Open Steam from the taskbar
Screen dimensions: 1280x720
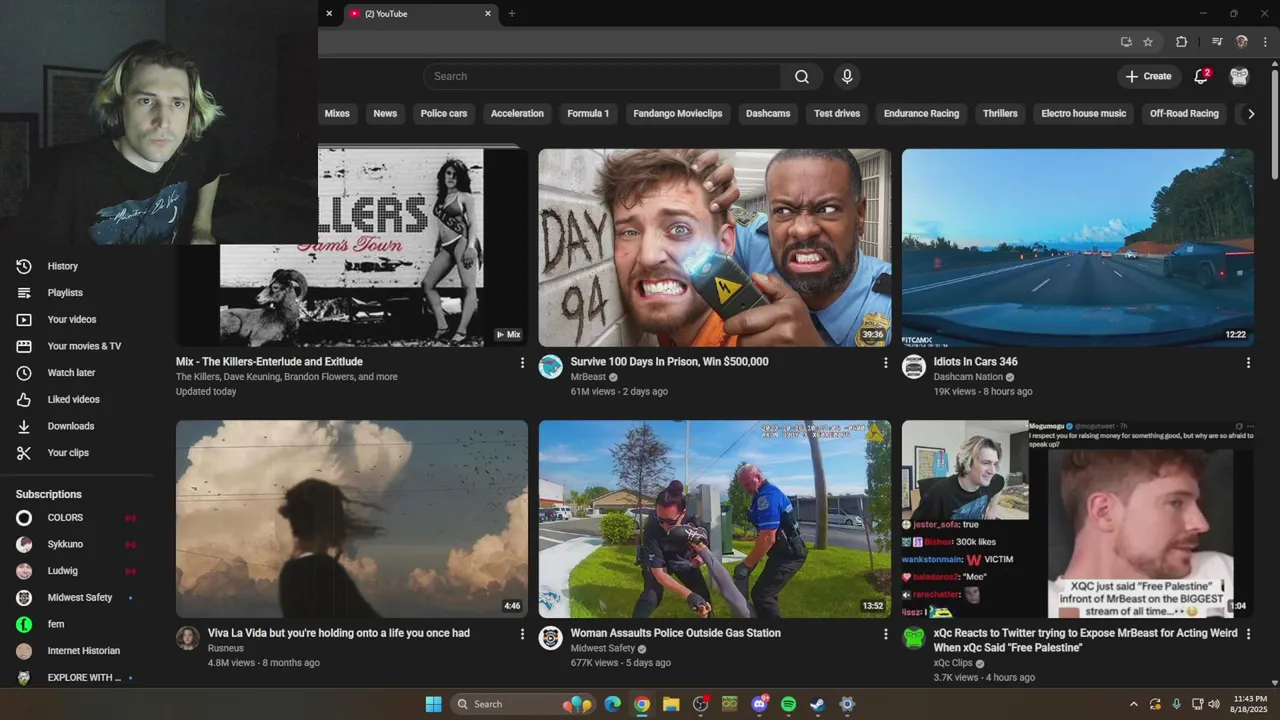pyautogui.click(x=817, y=704)
